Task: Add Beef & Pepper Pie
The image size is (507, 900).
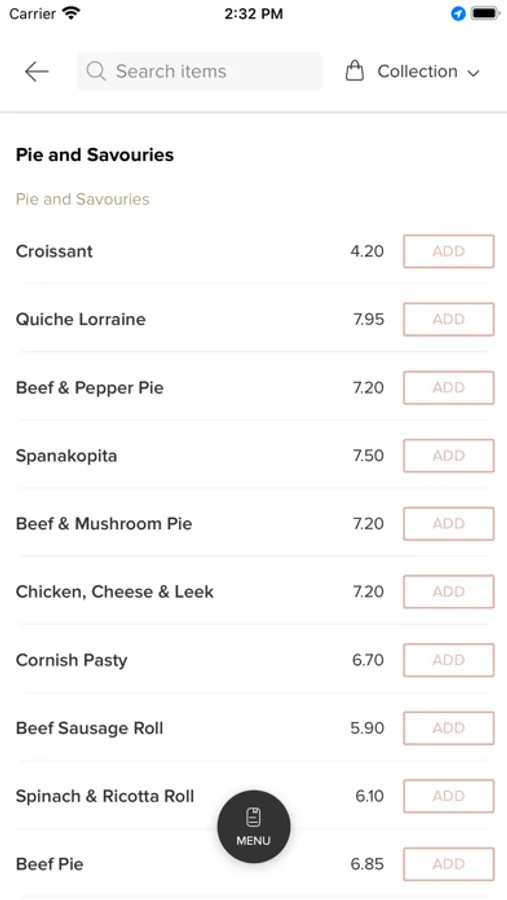Action: [448, 387]
